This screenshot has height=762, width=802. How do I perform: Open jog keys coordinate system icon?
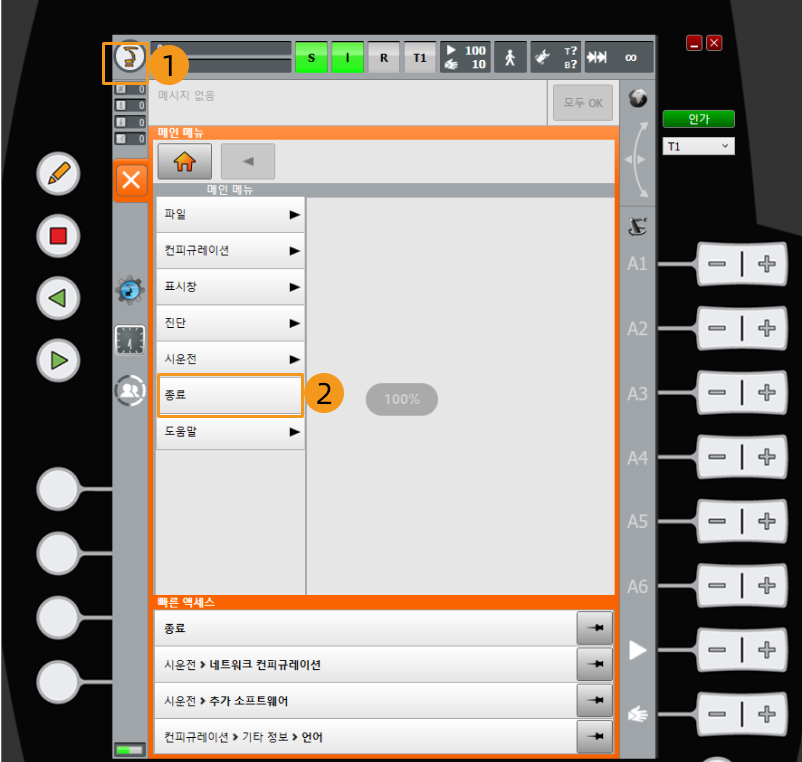[x=637, y=226]
